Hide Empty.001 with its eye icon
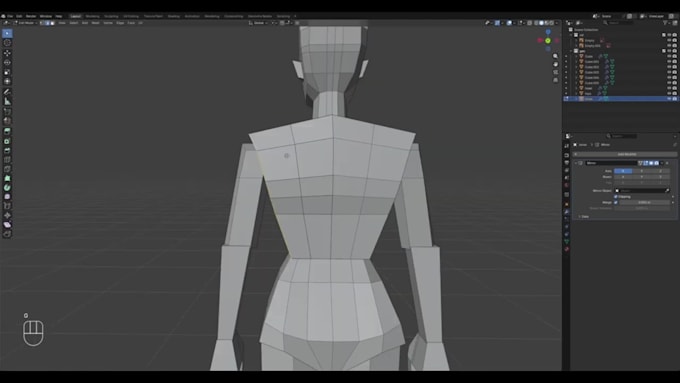The image size is (680, 383). [669, 46]
